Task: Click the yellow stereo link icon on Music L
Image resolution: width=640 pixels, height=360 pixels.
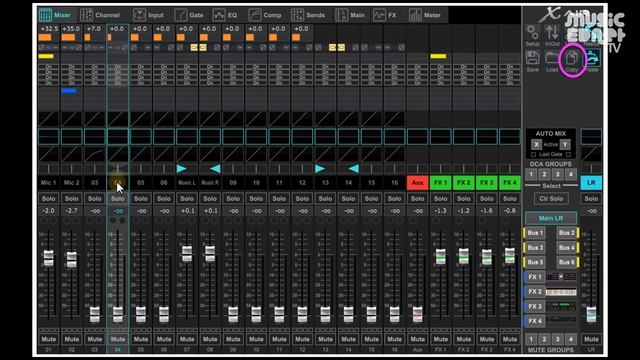Action: coord(194,48)
